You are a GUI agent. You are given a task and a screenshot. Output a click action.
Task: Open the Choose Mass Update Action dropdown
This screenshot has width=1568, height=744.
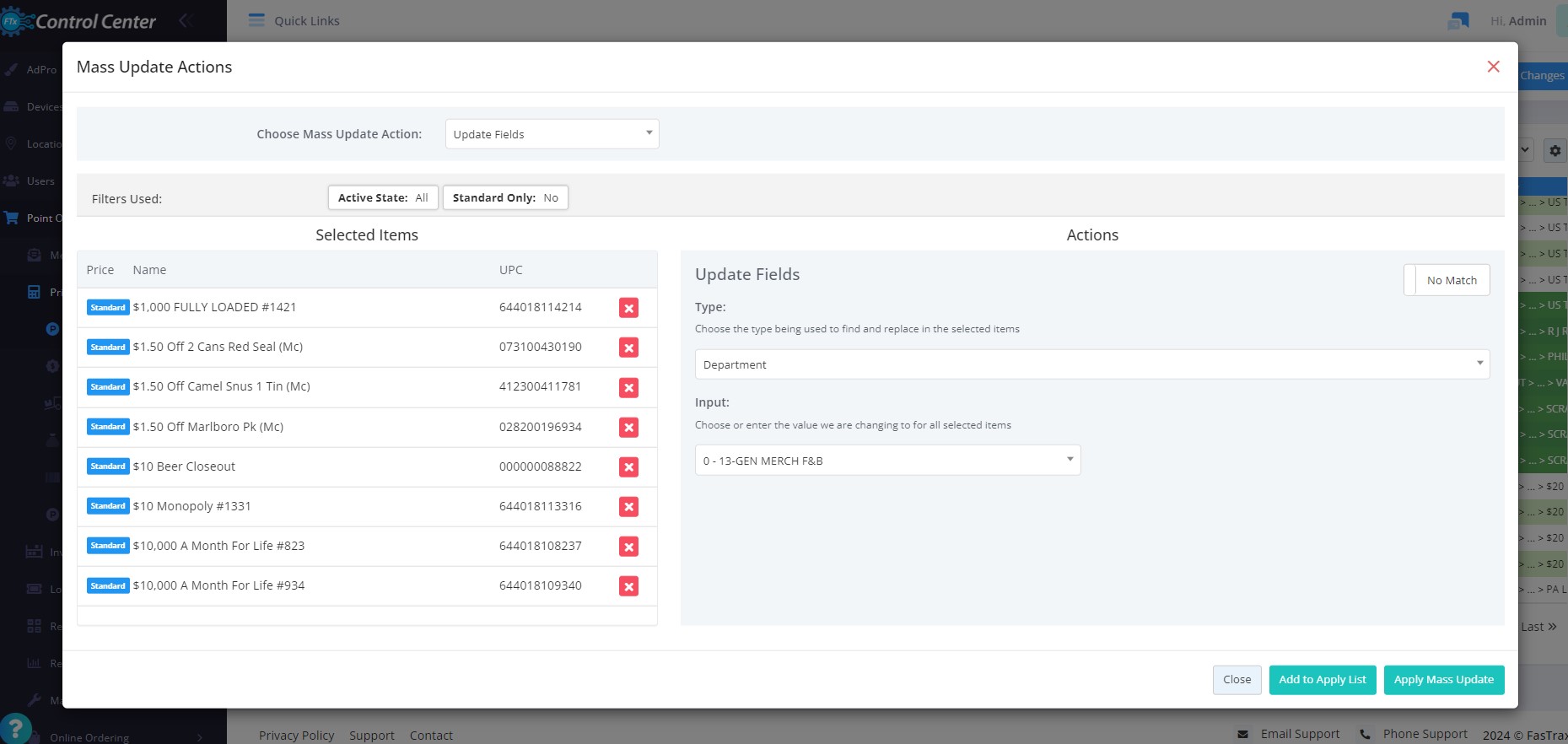tap(552, 134)
